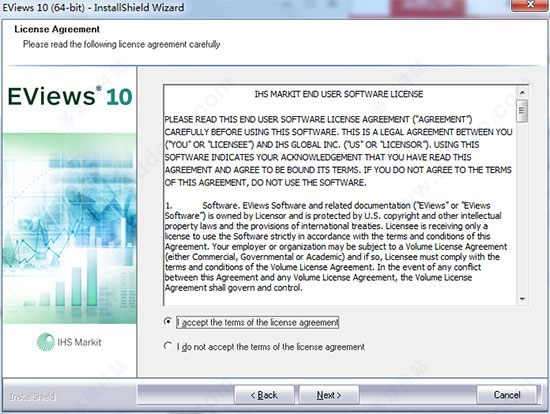Proceed using the Next button
The image size is (550, 414).
coord(329,395)
